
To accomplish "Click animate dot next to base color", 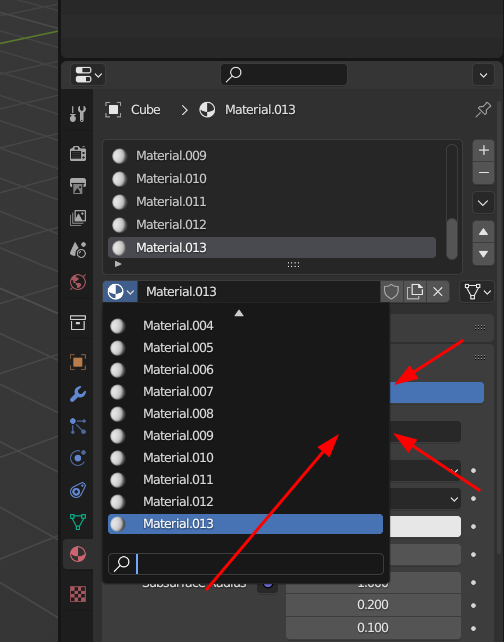I will coord(474,527).
